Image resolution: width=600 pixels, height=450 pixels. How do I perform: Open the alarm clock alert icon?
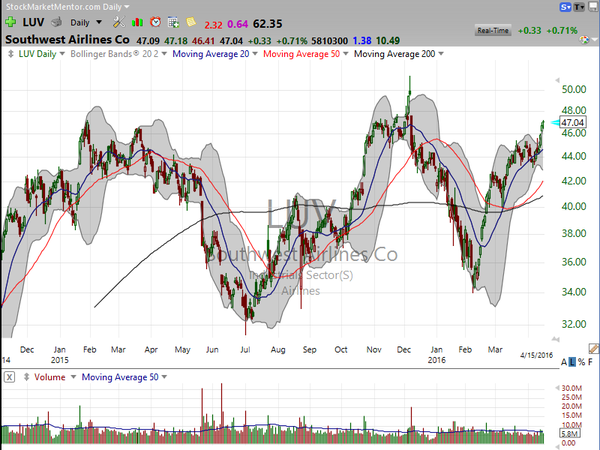click(x=155, y=22)
